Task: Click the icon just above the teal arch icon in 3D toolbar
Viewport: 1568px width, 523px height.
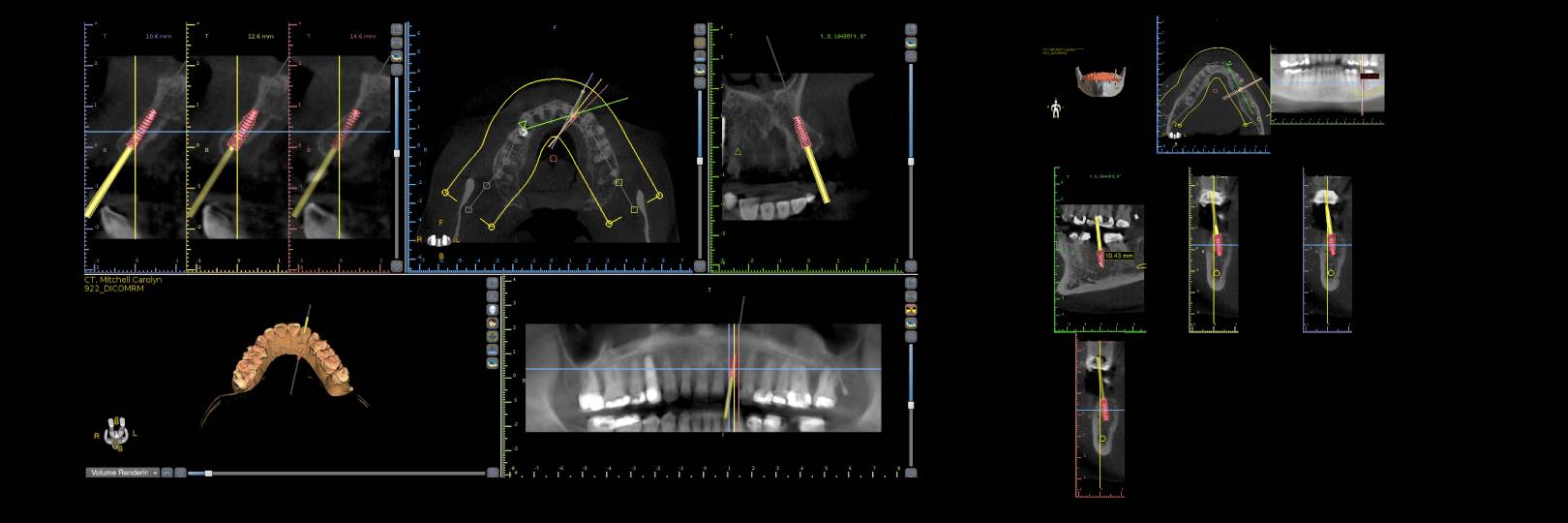Action: pyautogui.click(x=493, y=350)
